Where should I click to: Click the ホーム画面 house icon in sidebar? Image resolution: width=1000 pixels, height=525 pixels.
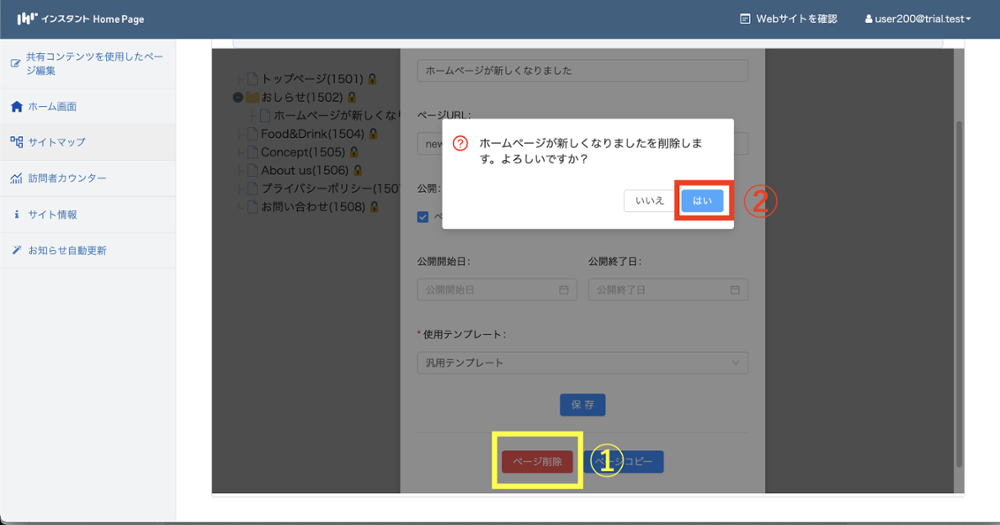(x=16, y=106)
